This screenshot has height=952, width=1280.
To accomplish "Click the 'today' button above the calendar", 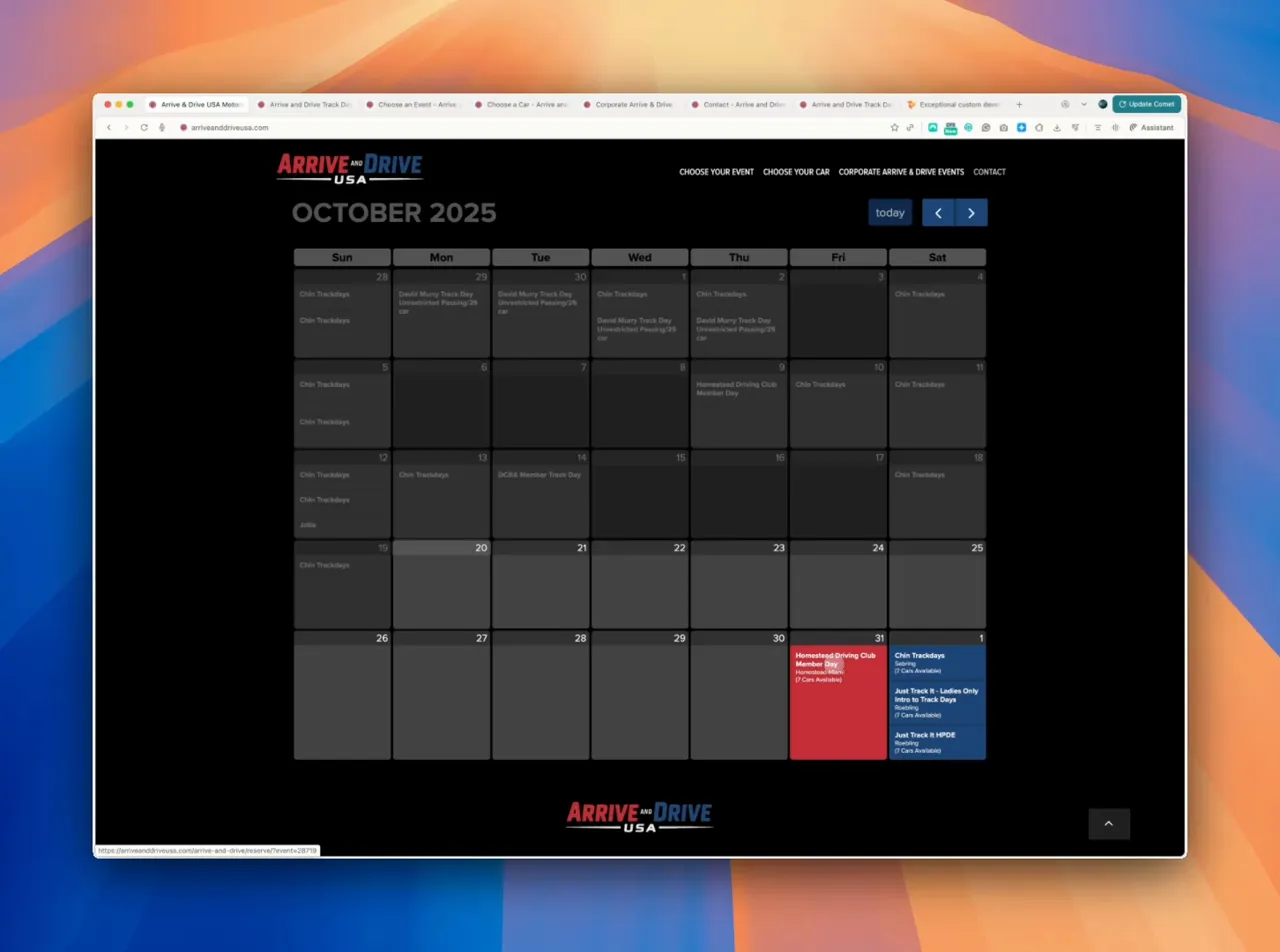I will 889,212.
